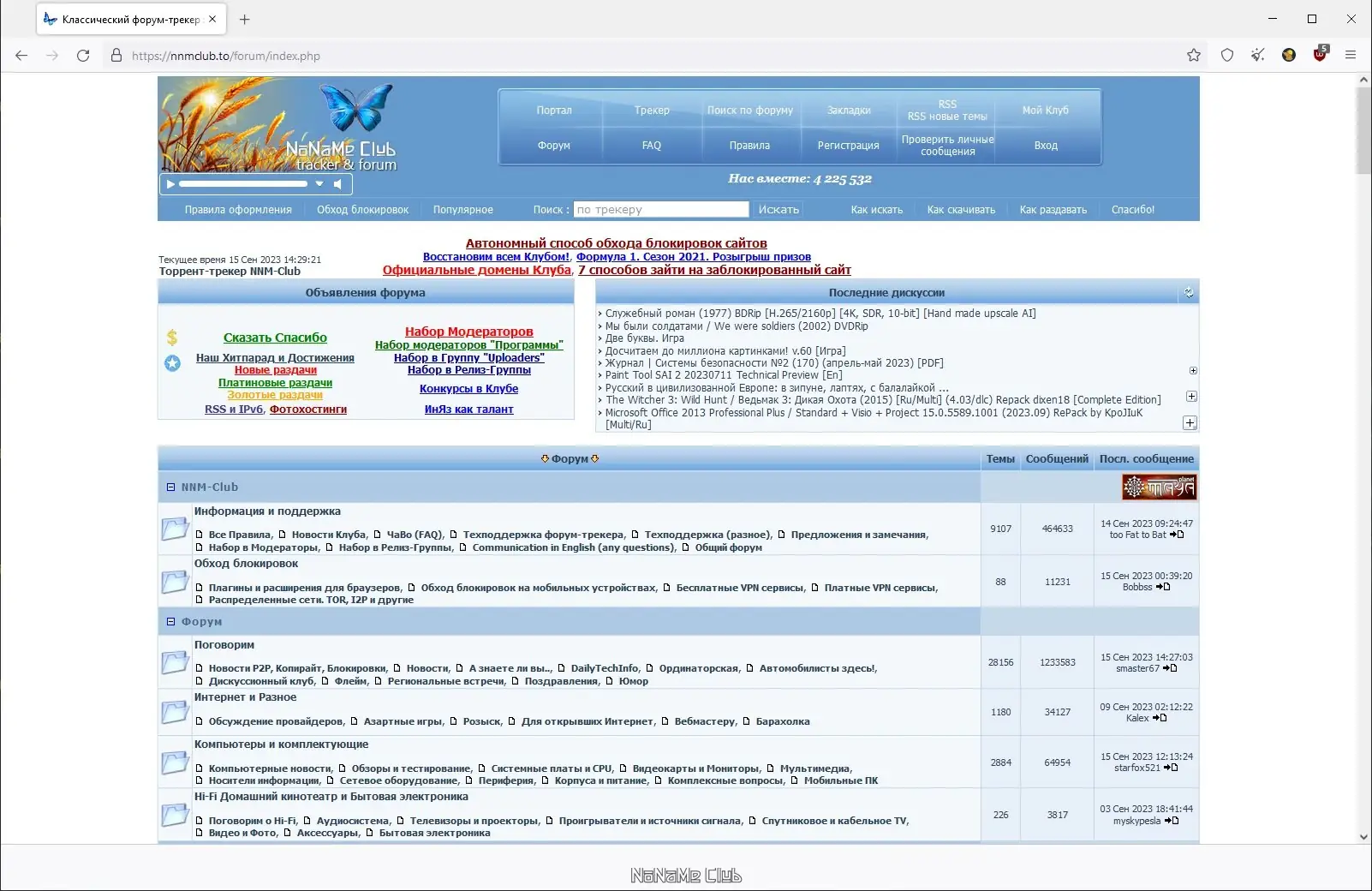Jump to last post by Kalex
The image size is (1372, 891).
[1160, 718]
